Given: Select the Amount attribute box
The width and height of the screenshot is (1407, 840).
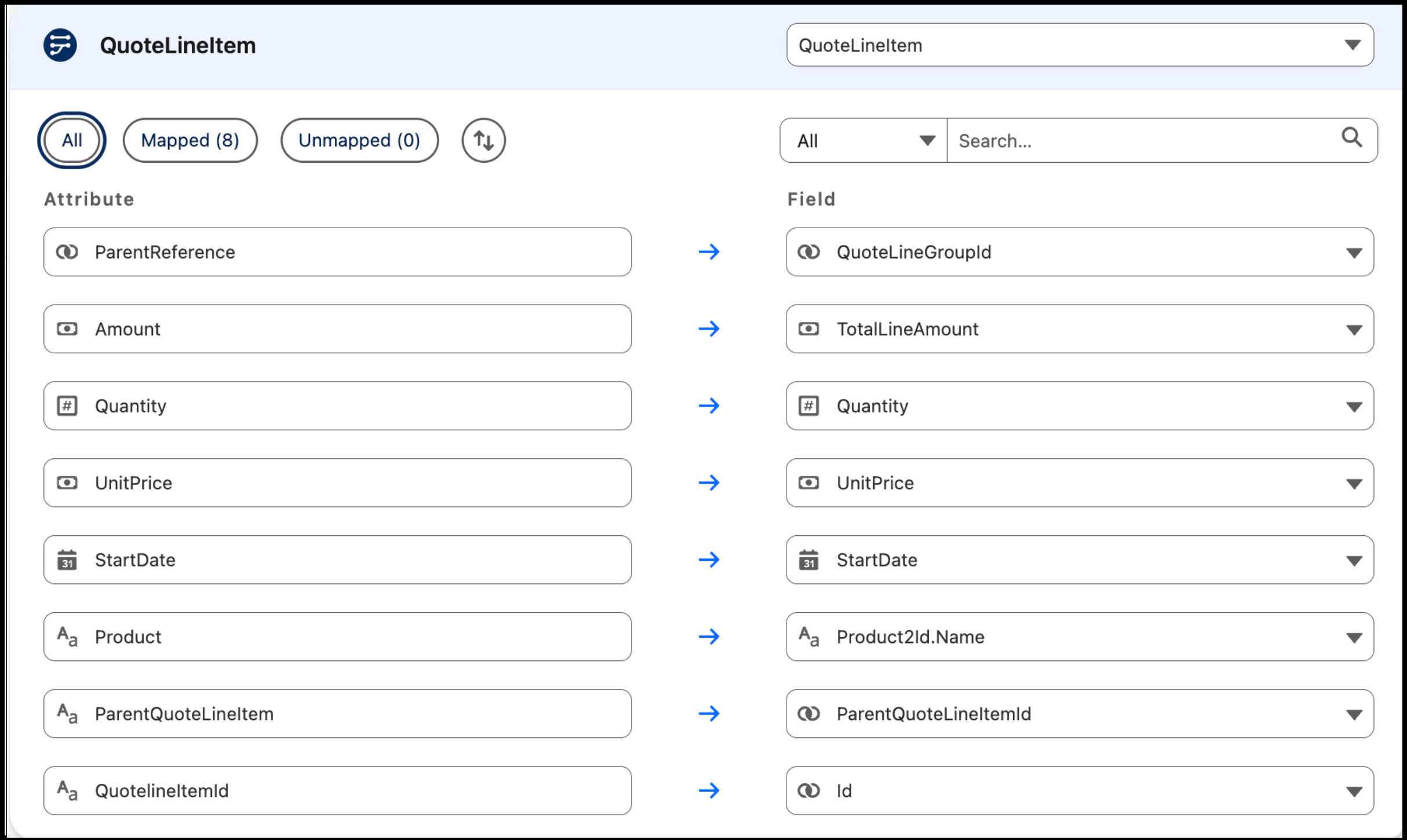Looking at the screenshot, I should (338, 329).
